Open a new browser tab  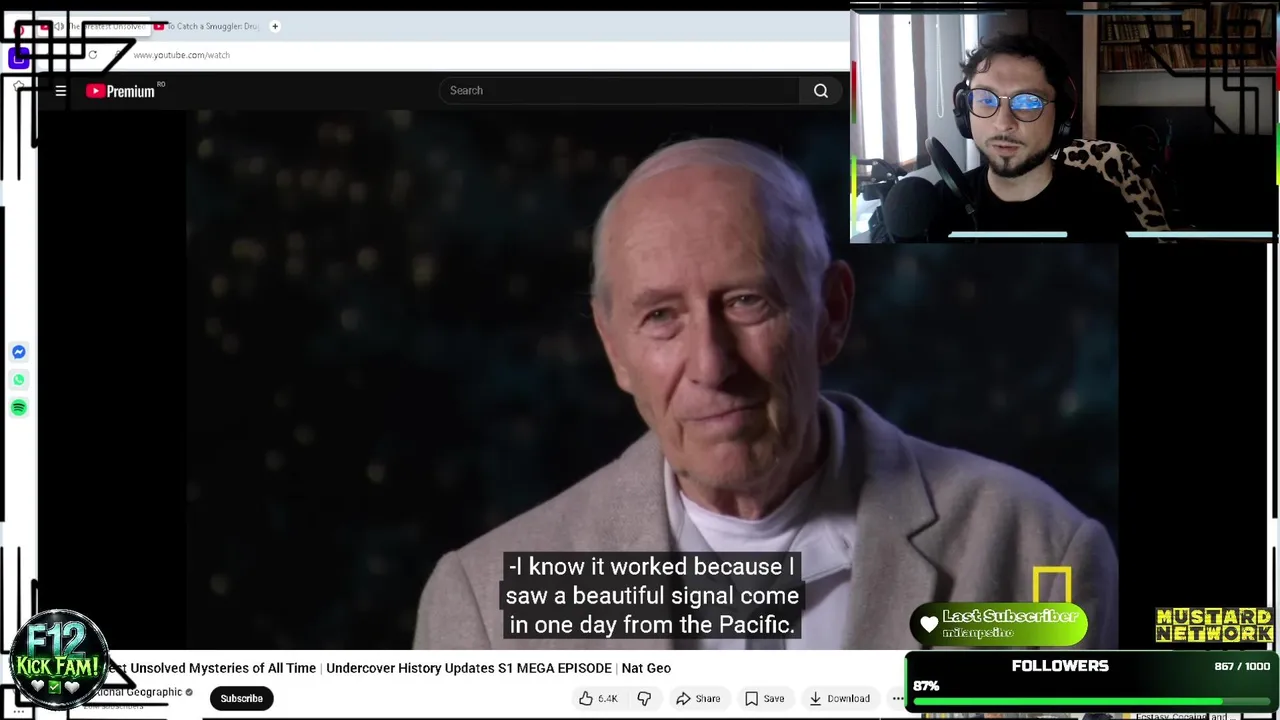tap(275, 26)
